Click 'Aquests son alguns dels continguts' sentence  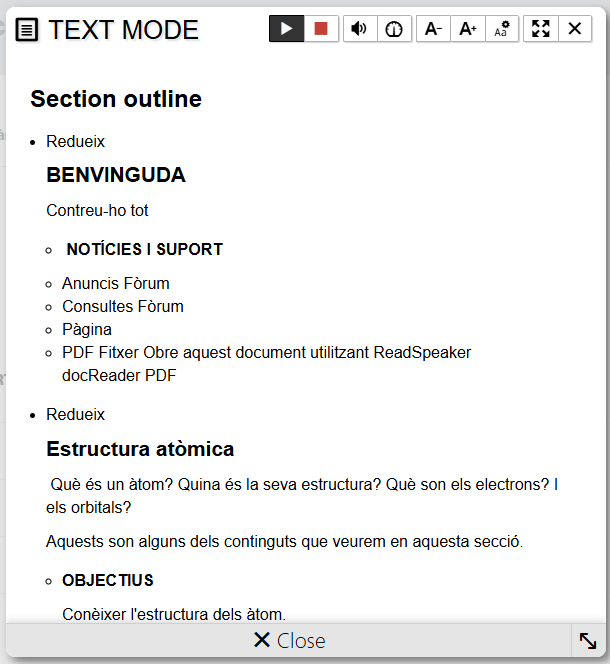tap(285, 542)
